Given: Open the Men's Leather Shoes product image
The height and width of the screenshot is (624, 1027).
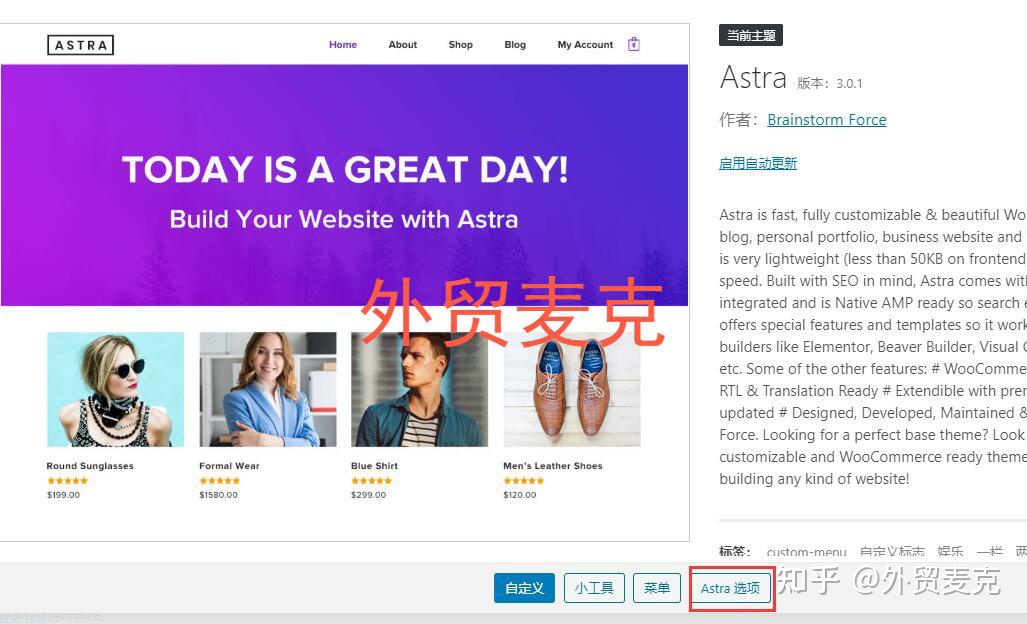Looking at the screenshot, I should 572,390.
